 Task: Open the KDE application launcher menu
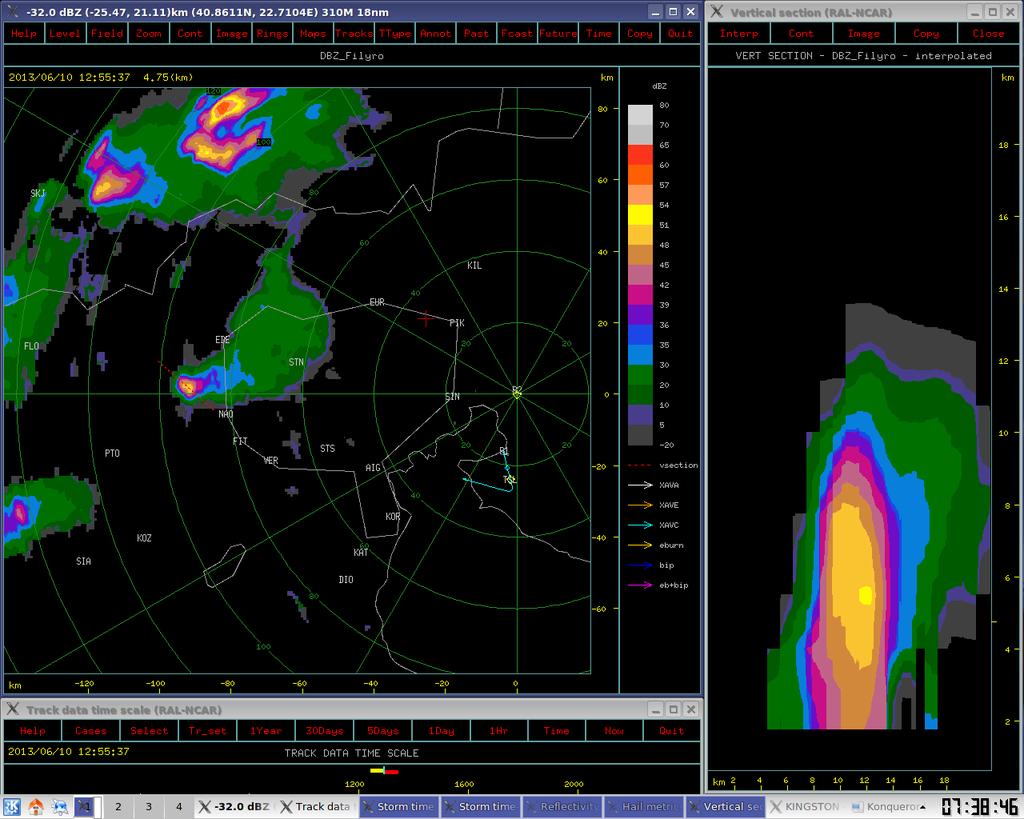tap(12, 807)
